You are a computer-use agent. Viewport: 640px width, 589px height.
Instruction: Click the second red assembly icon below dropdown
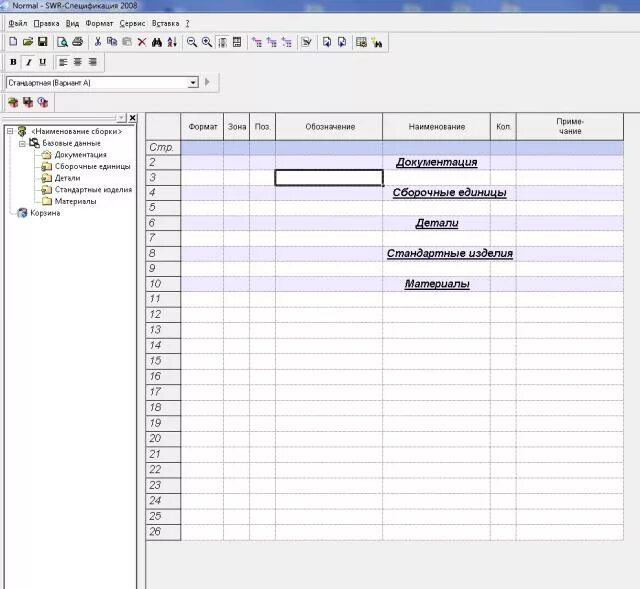click(28, 102)
